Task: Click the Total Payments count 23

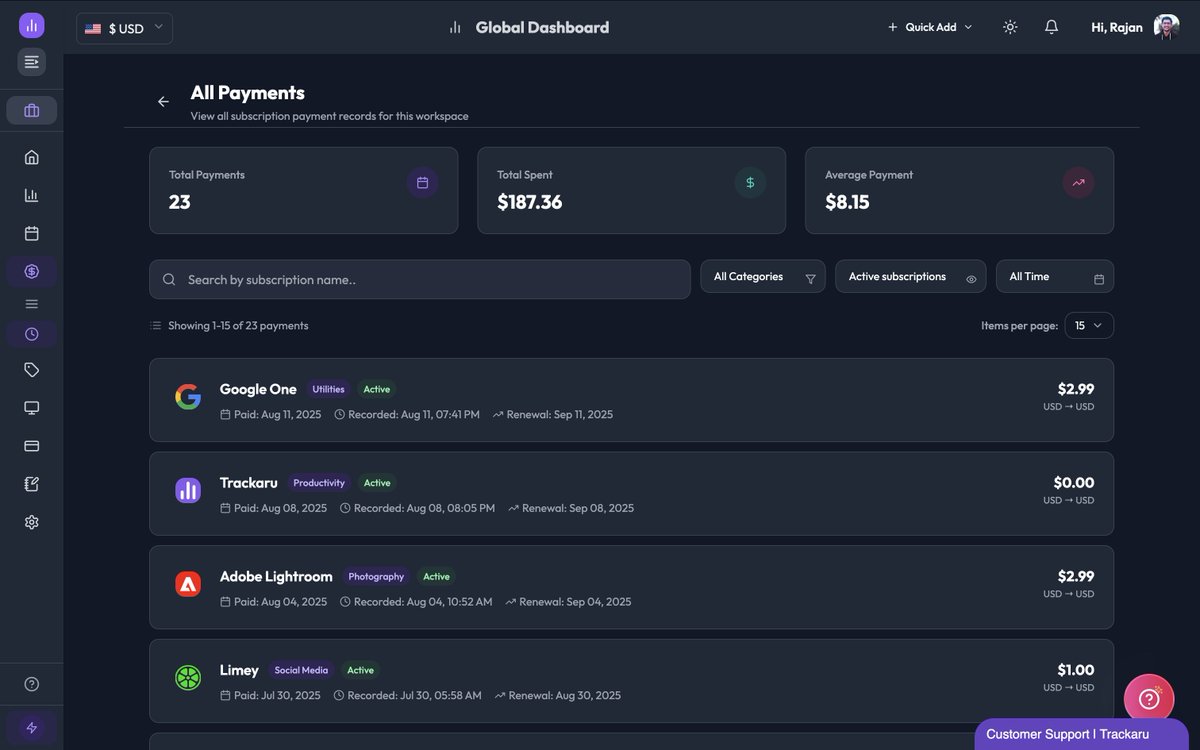Action: coord(180,202)
